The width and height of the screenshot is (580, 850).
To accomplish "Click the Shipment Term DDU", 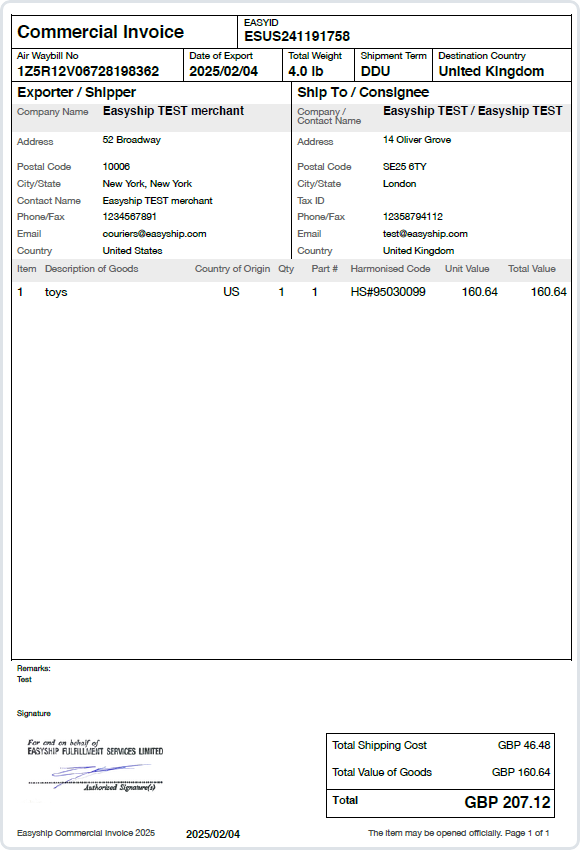I will pos(375,72).
